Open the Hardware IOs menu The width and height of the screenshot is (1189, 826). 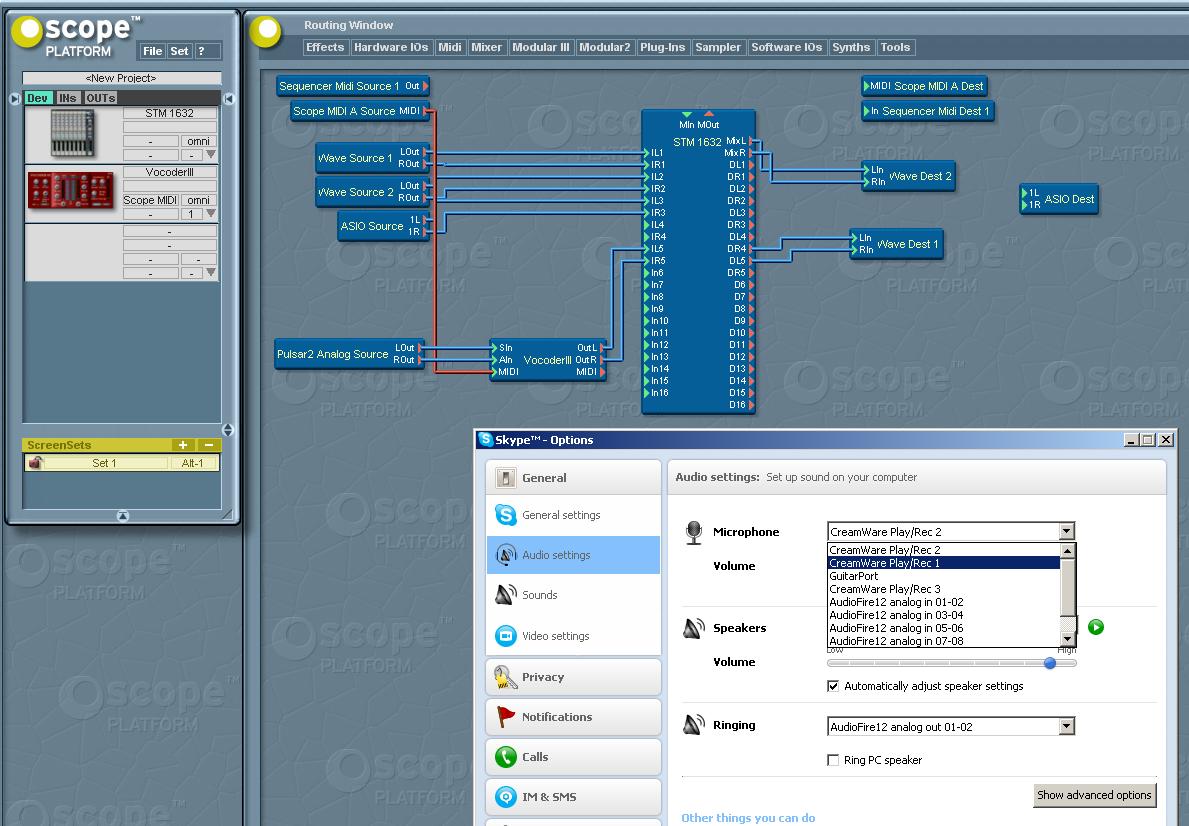pos(391,47)
